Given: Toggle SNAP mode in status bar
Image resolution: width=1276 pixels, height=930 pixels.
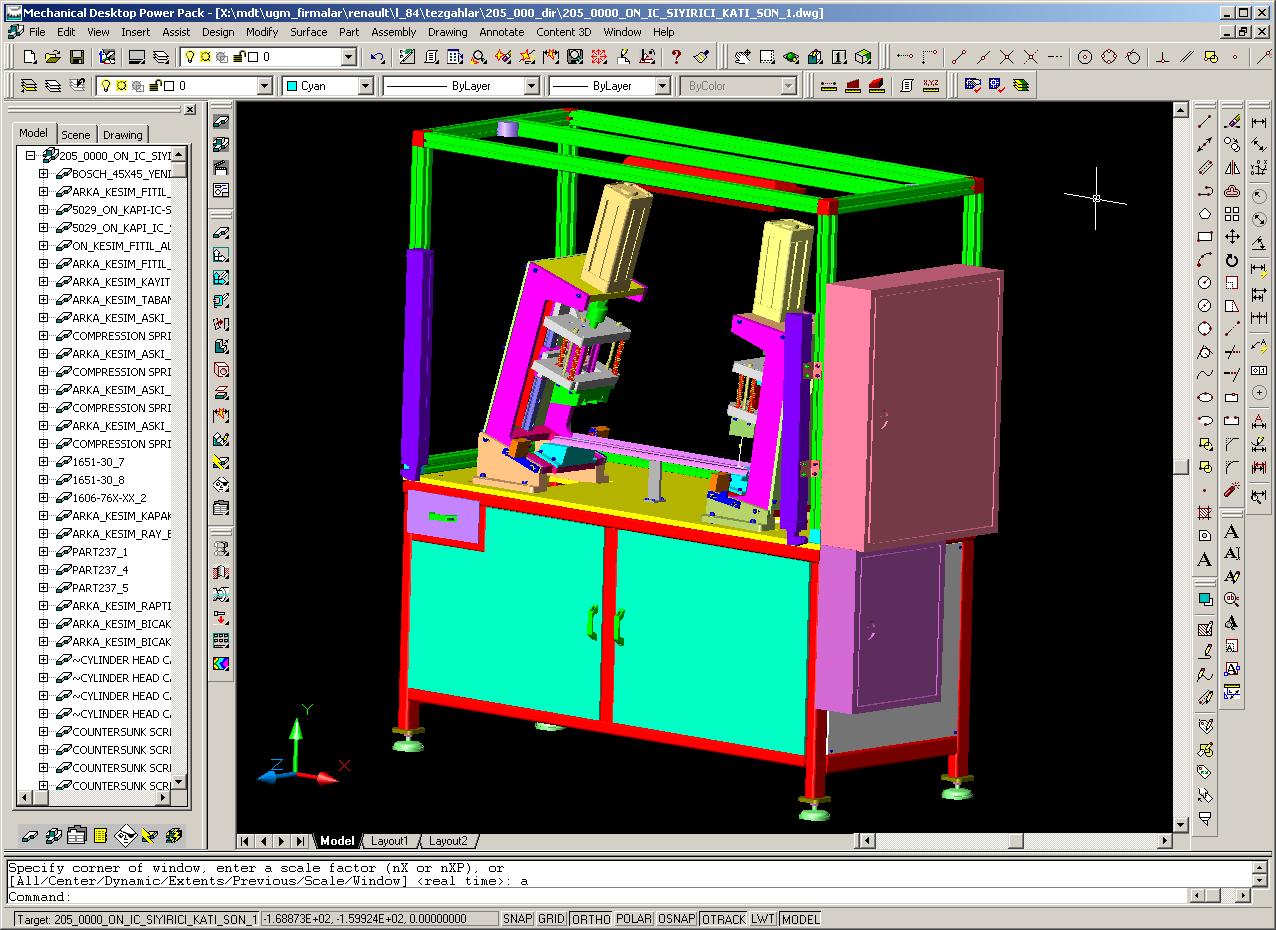Looking at the screenshot, I should [517, 919].
